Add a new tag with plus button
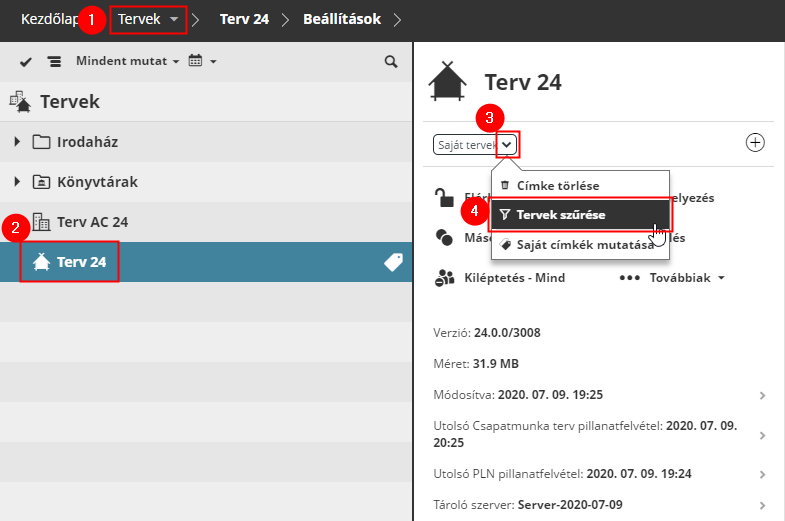 pos(755,143)
